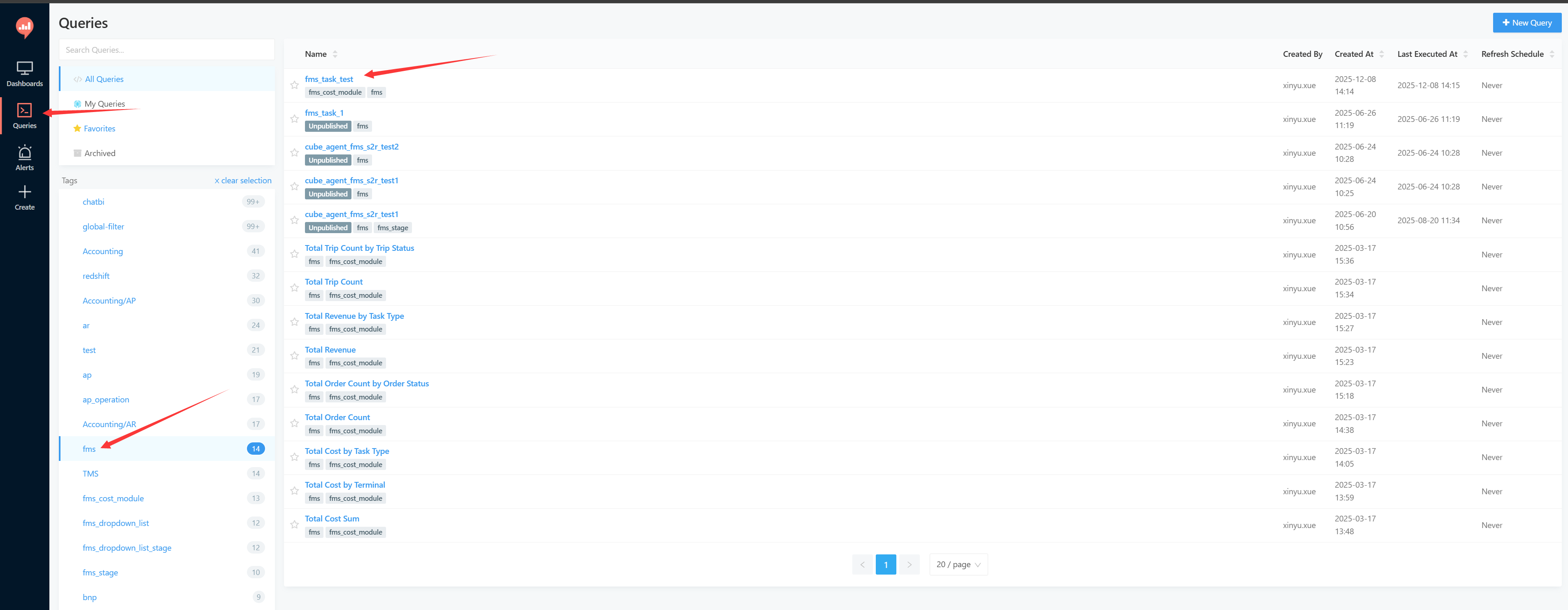The height and width of the screenshot is (610, 1568).
Task: Clear the tag selection
Action: [x=242, y=180]
